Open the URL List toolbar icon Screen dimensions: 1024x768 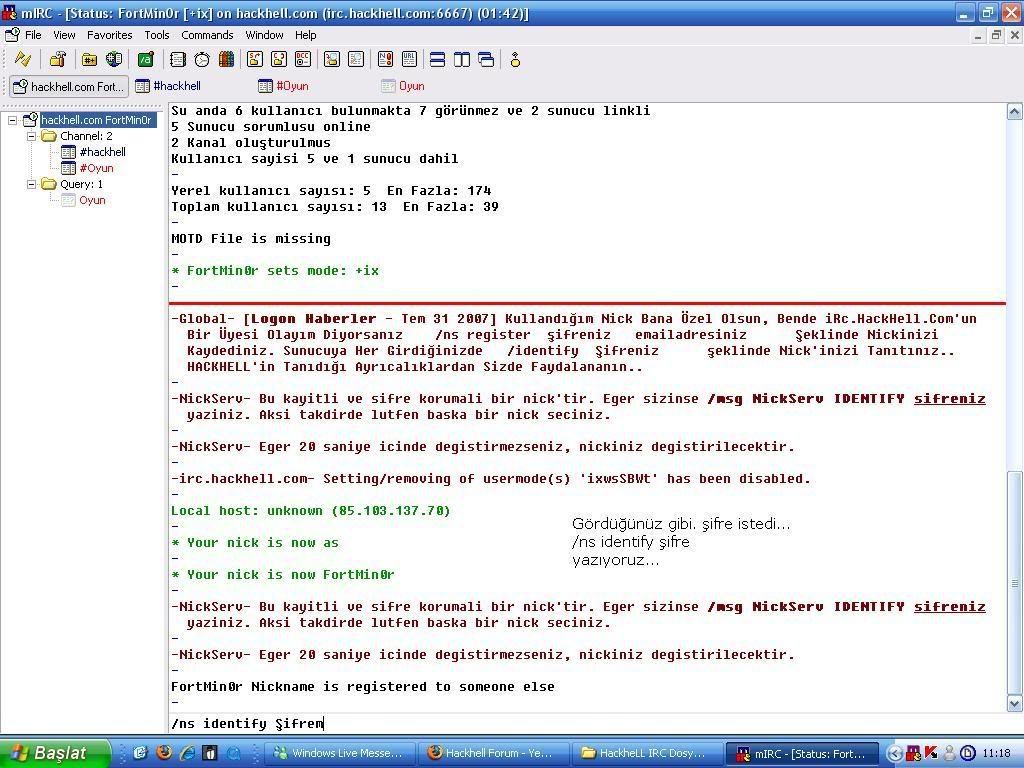(409, 59)
